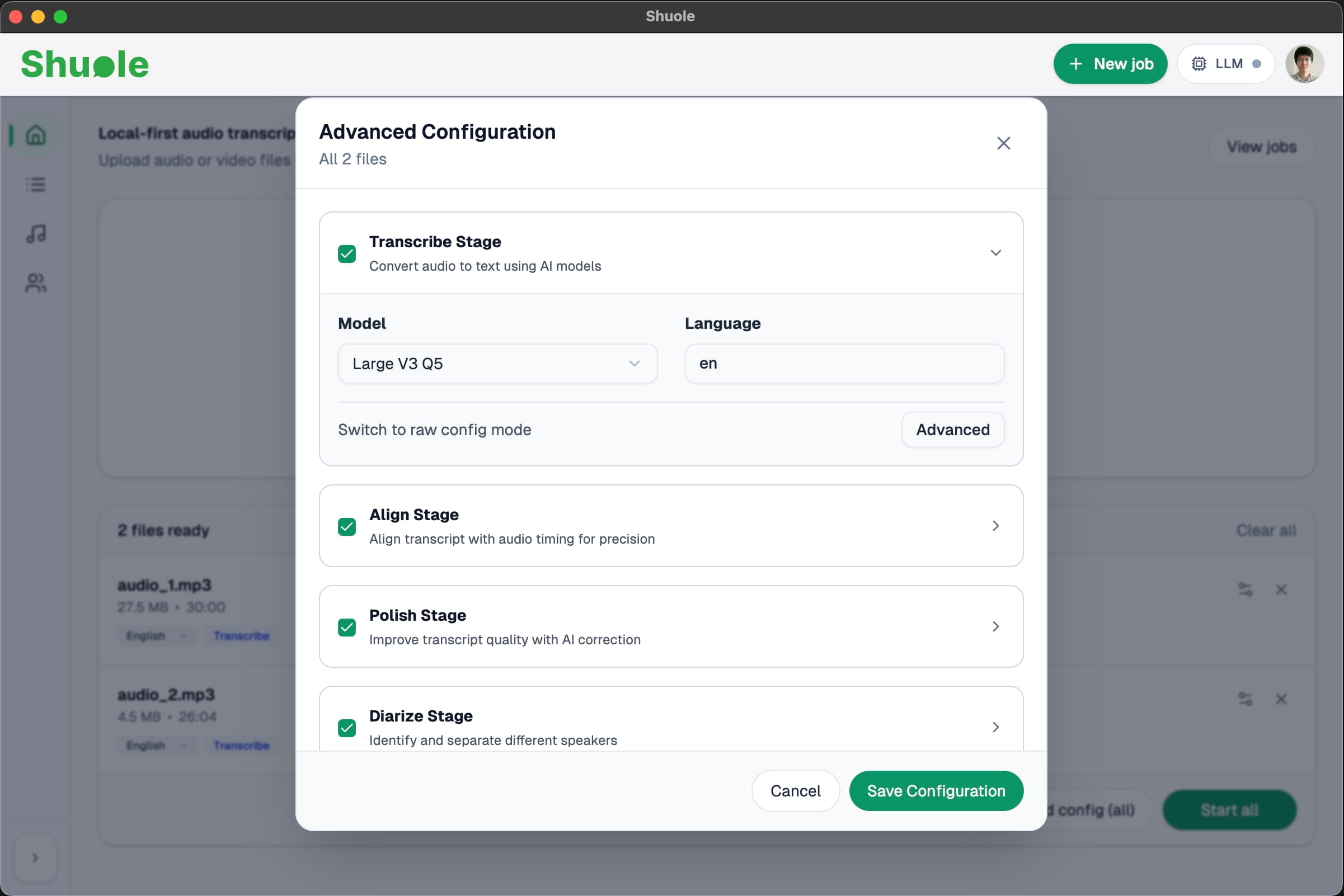Select the music note sidebar icon
This screenshot has width=1344, height=896.
[x=35, y=234]
